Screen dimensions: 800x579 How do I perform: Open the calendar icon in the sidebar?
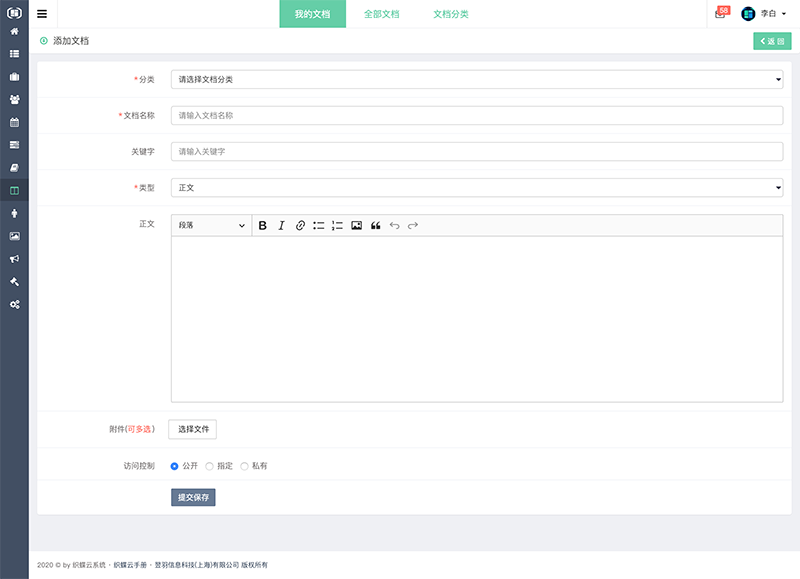pos(14,123)
